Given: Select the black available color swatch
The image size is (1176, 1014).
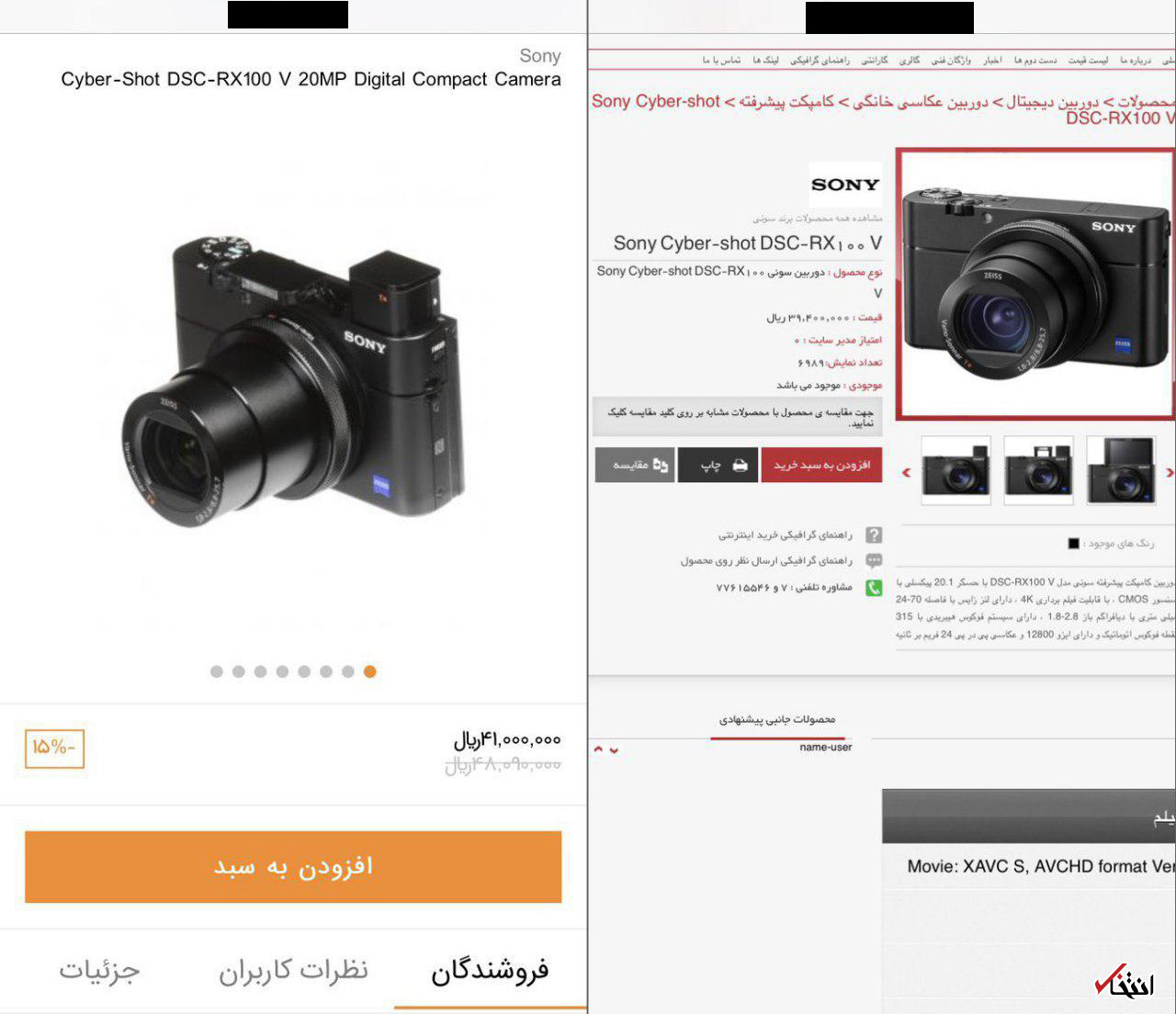Looking at the screenshot, I should [1073, 544].
